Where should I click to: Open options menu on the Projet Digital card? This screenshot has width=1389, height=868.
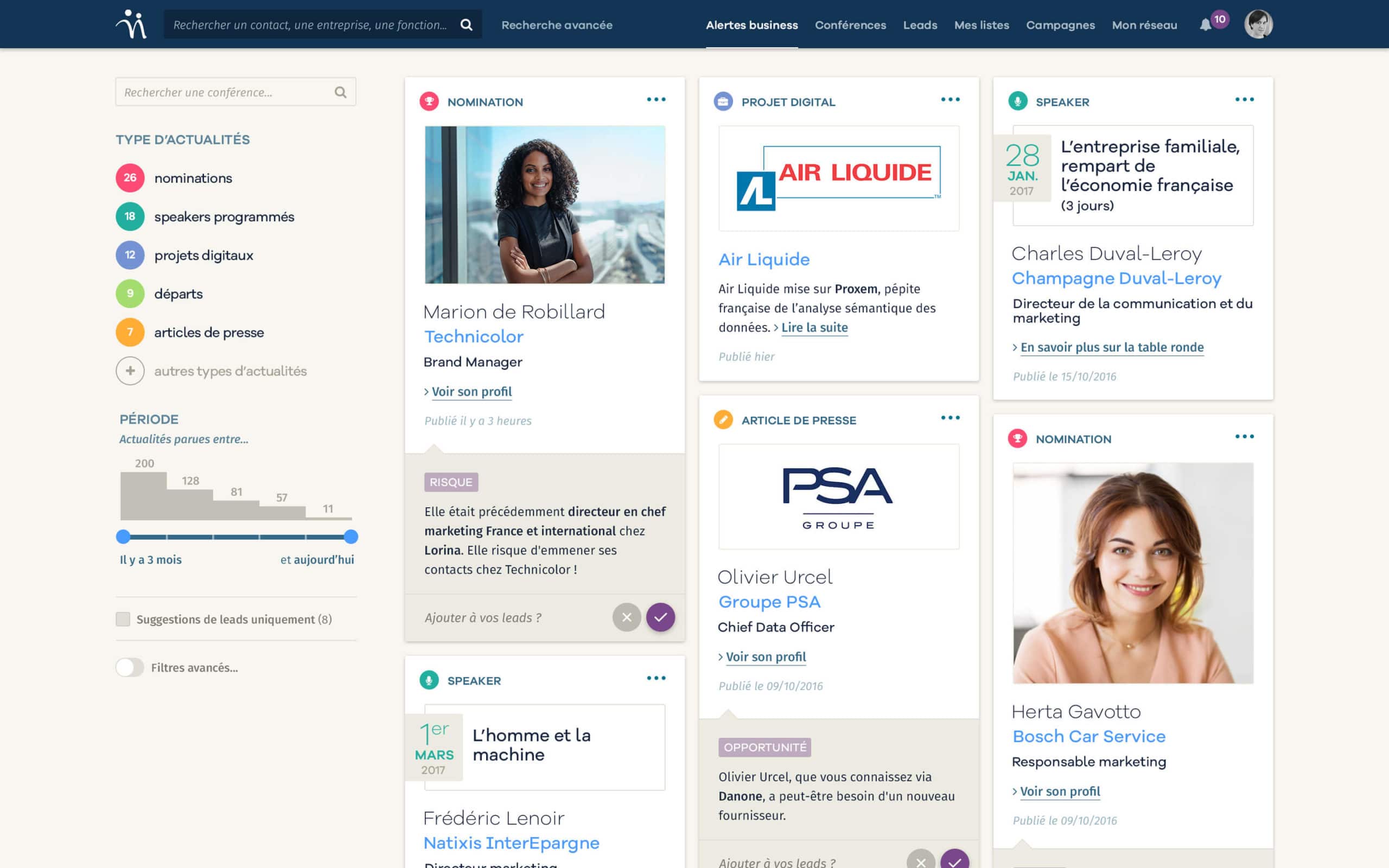point(951,99)
